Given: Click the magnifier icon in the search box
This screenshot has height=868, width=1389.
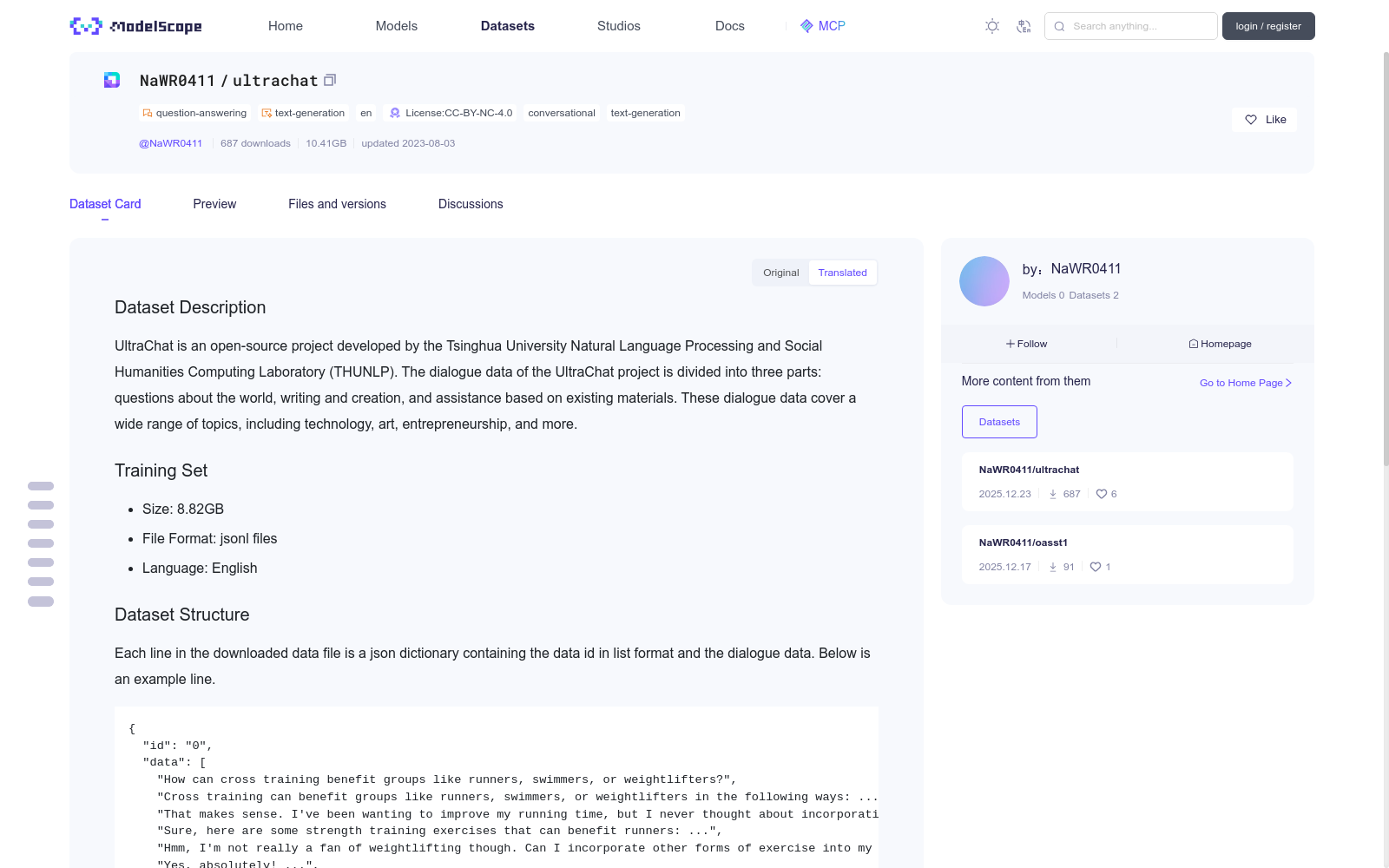Looking at the screenshot, I should click(1059, 26).
